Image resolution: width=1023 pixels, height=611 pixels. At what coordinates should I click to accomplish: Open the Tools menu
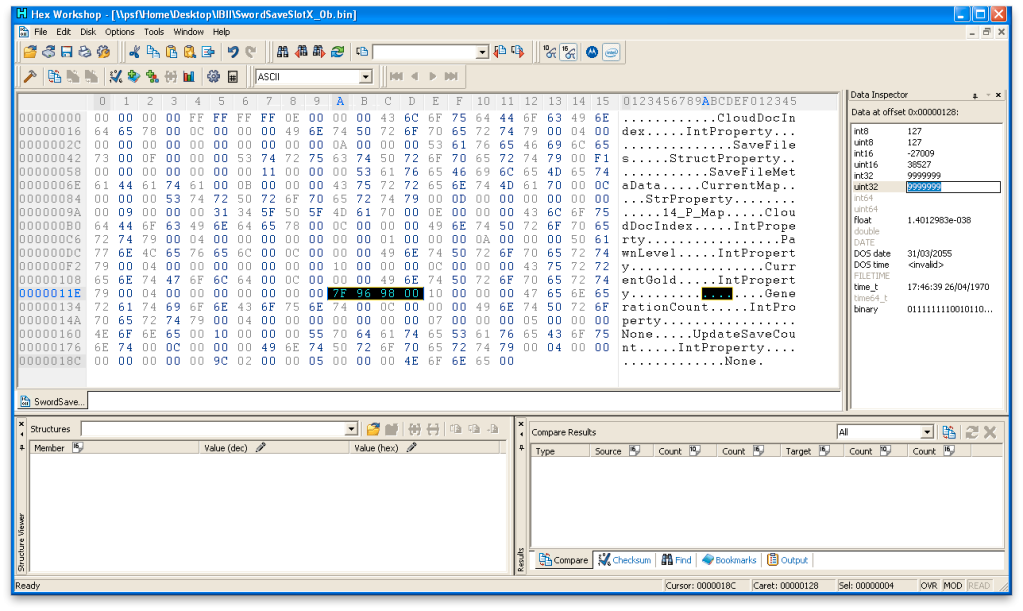coord(154,31)
